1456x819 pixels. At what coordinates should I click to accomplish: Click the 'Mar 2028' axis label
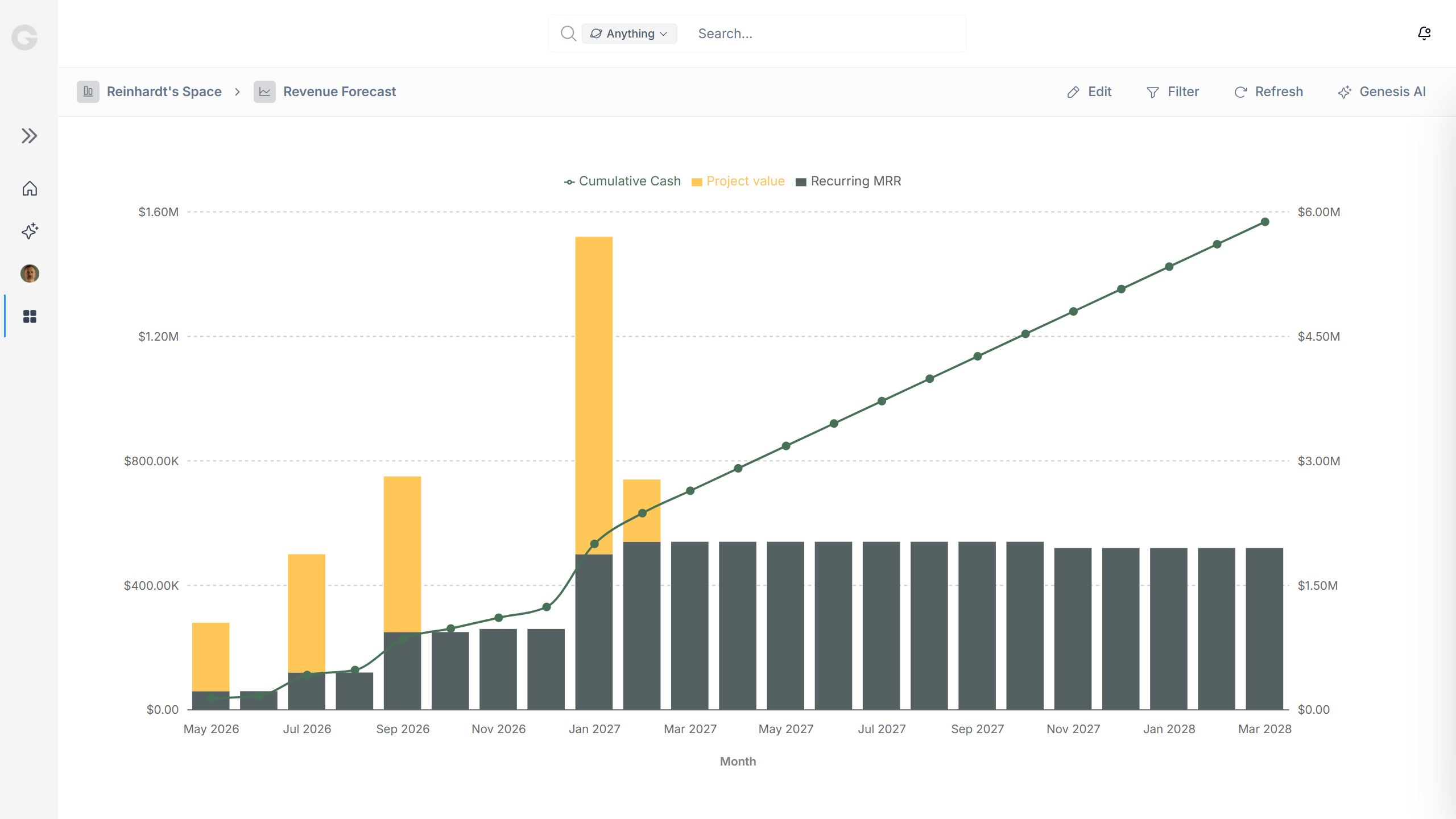click(x=1265, y=729)
